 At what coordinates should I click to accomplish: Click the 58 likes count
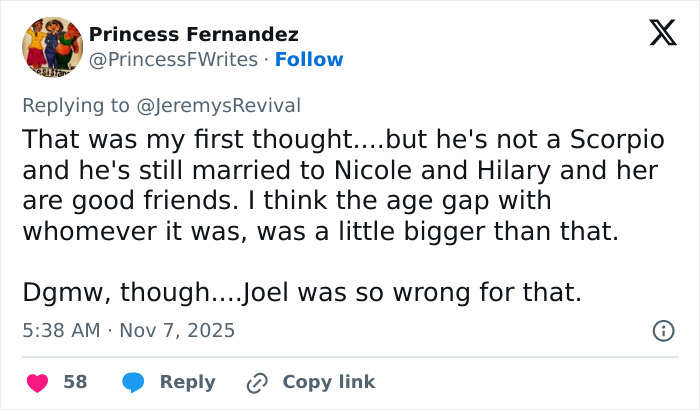tap(75, 382)
